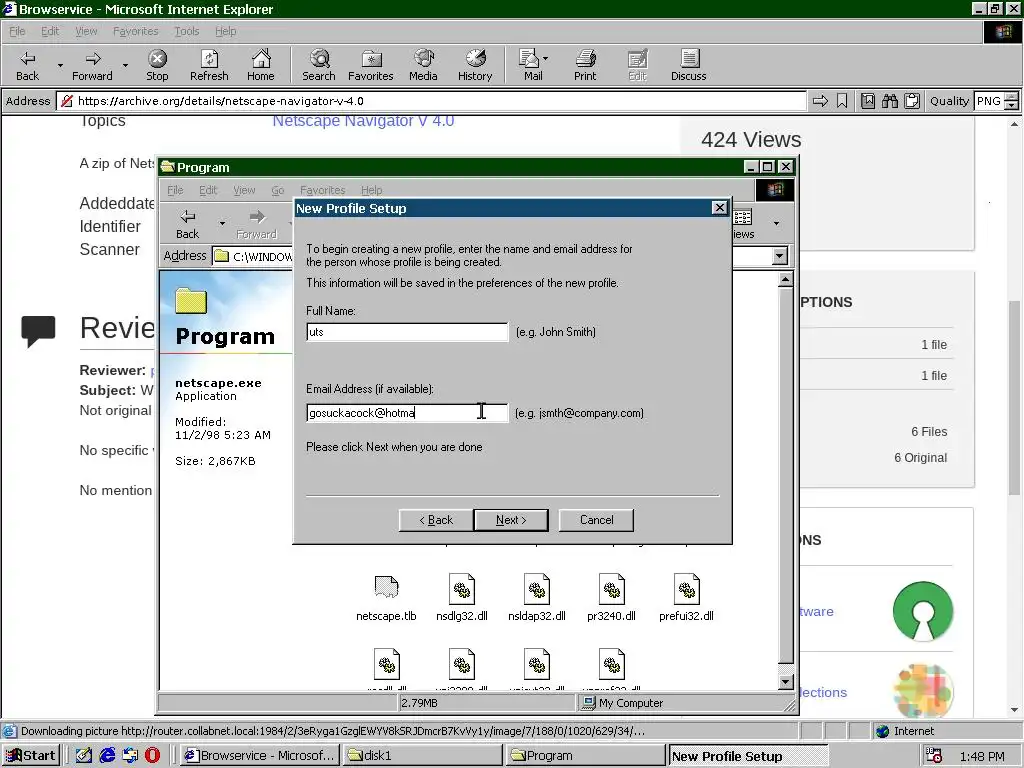Click the Discuss toolbar icon
Image resolution: width=1024 pixels, height=768 pixels.
click(688, 65)
